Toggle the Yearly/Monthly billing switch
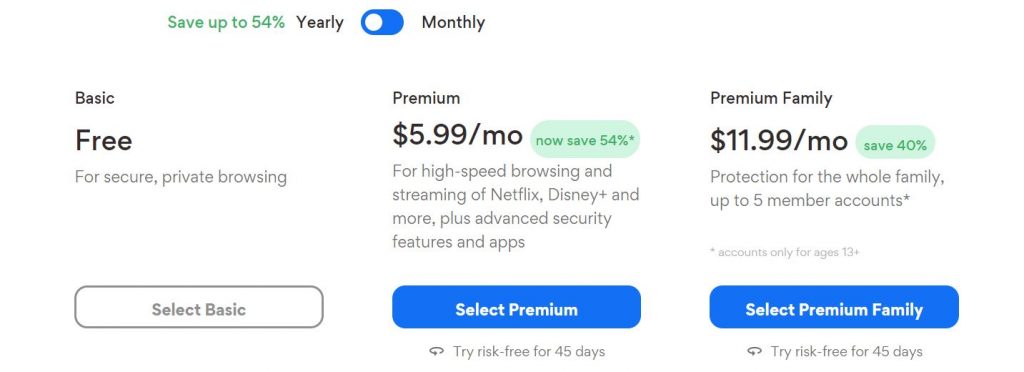This screenshot has height=372, width=1024. (382, 22)
